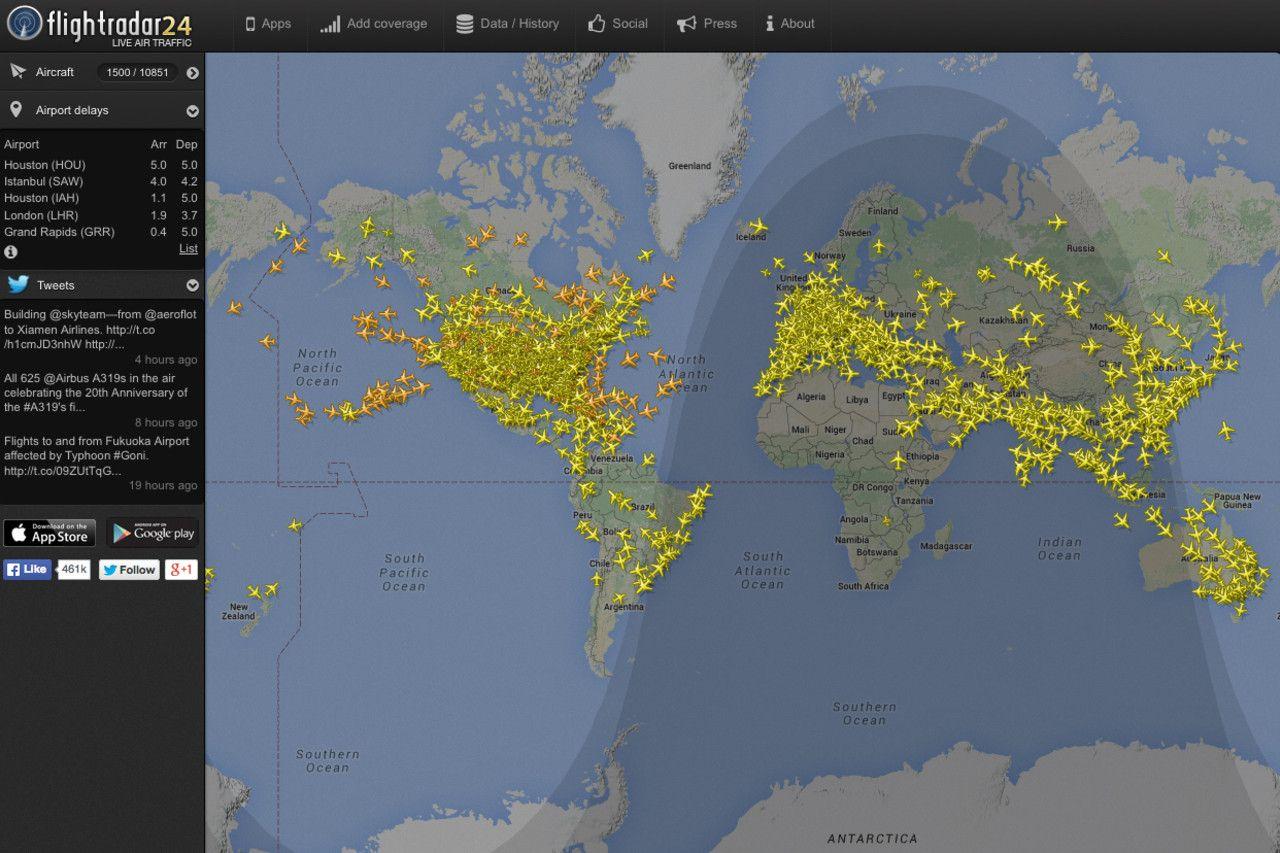
Task: Open the Download on App Store badge
Action: pos(50,533)
